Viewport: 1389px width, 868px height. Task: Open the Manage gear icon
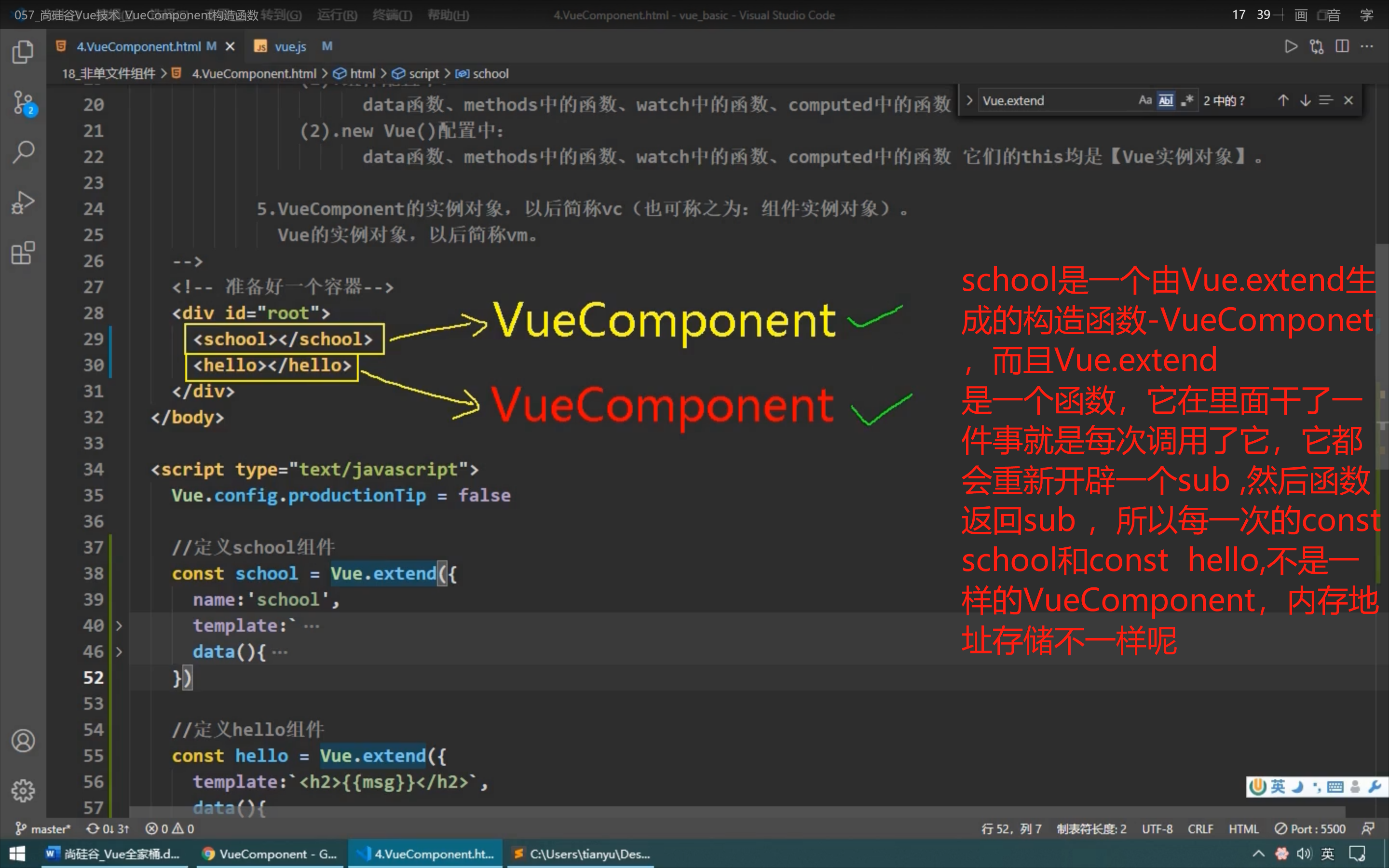click(x=23, y=790)
